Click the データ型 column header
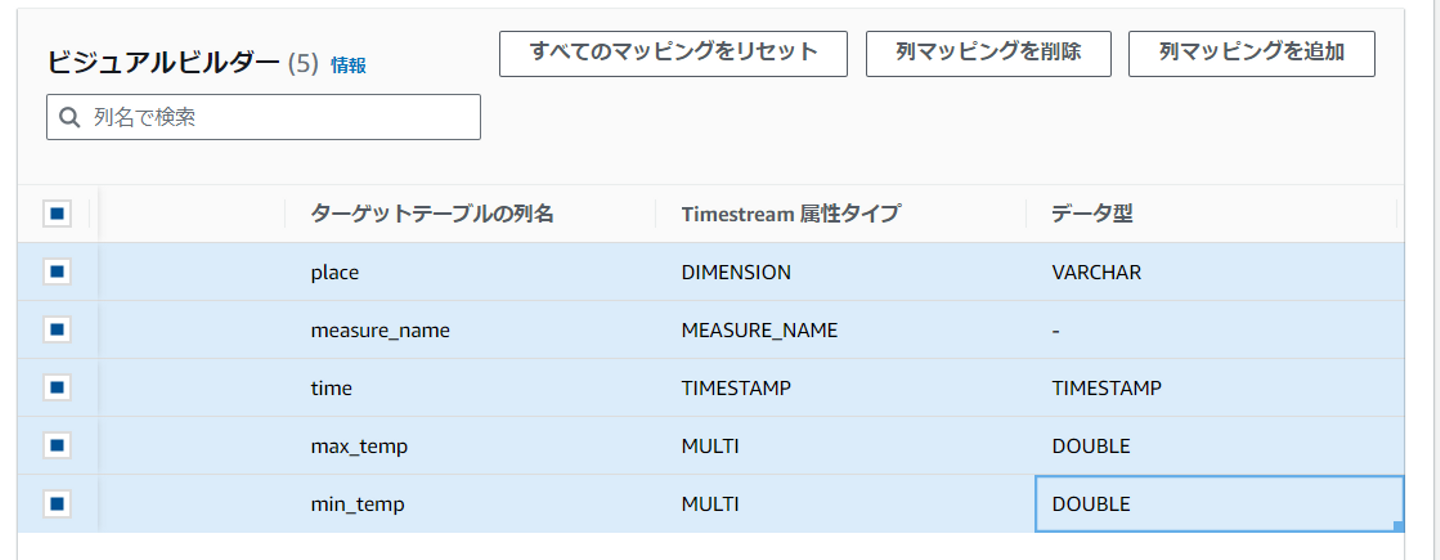 [x=1092, y=214]
